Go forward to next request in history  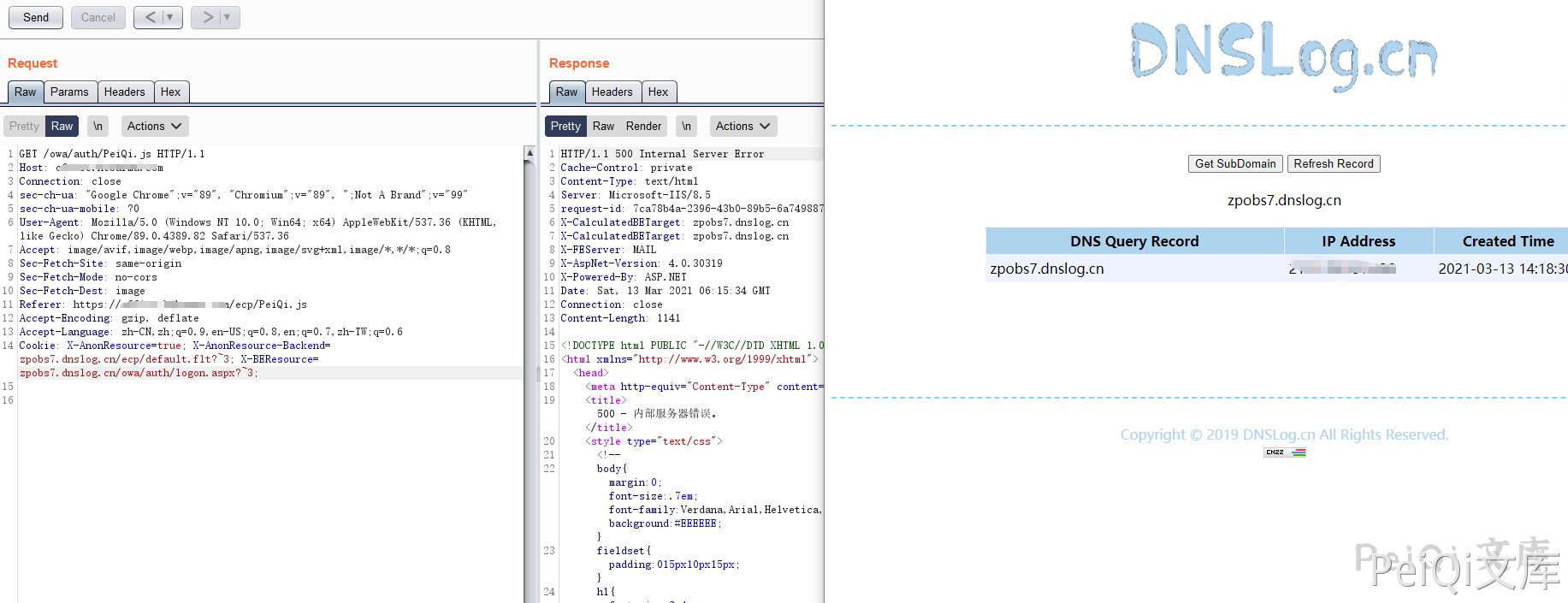207,17
